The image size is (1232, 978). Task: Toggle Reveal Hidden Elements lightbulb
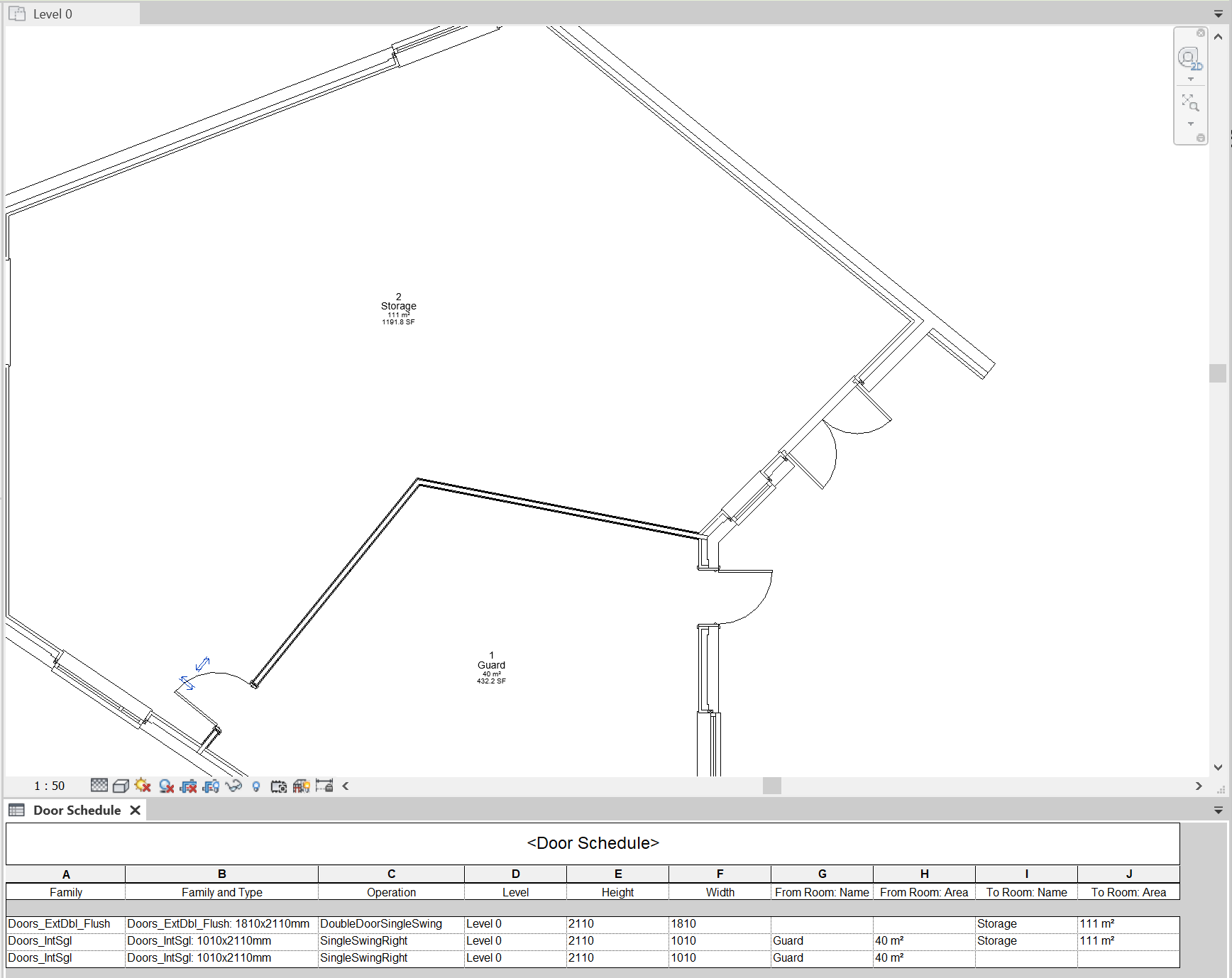click(x=256, y=786)
